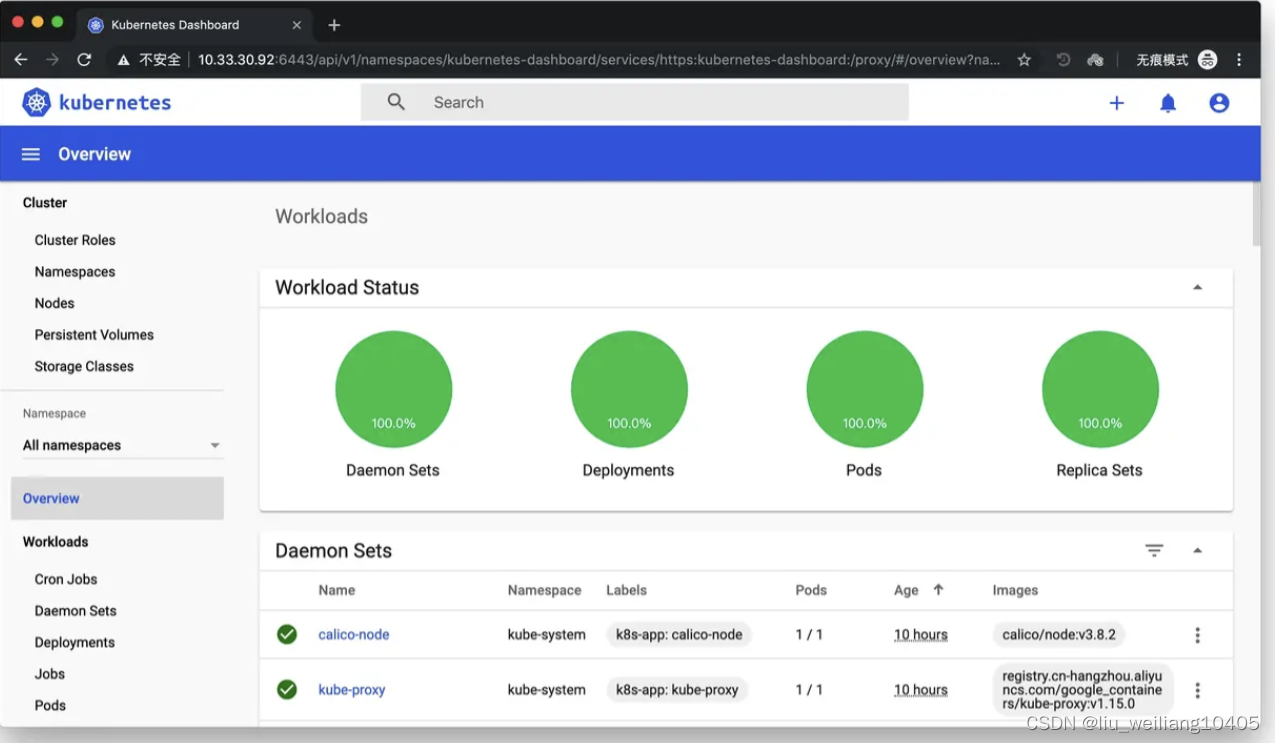Open the calico-node daemon set link
Viewport: 1275px width, 743px height.
tap(354, 634)
